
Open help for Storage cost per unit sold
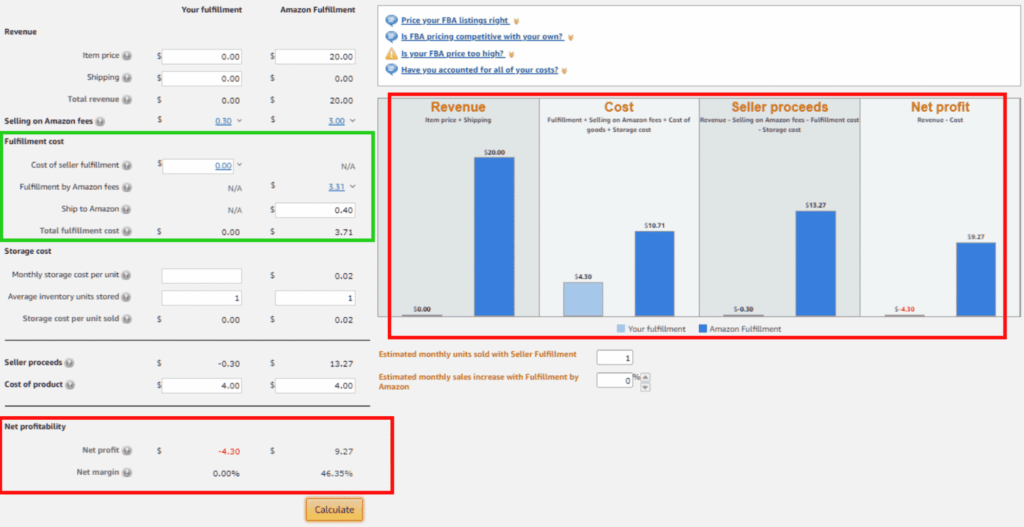(x=127, y=319)
